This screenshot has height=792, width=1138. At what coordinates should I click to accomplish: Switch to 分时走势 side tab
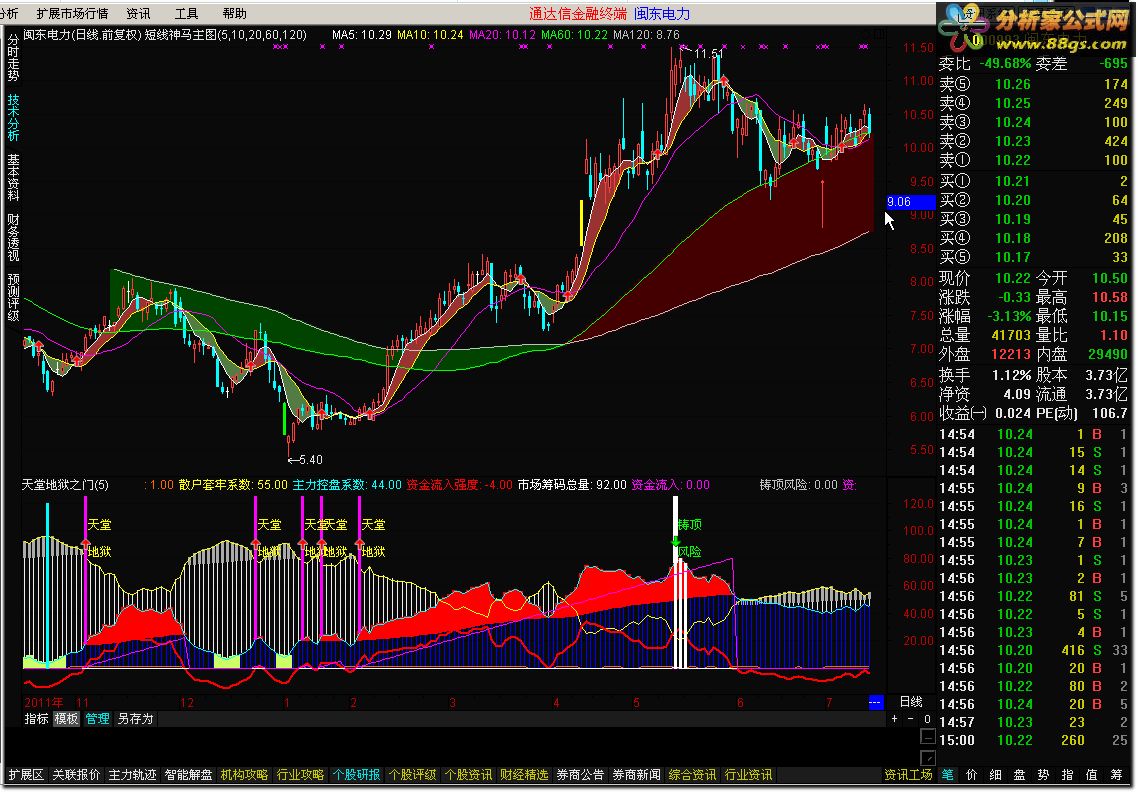click(13, 58)
